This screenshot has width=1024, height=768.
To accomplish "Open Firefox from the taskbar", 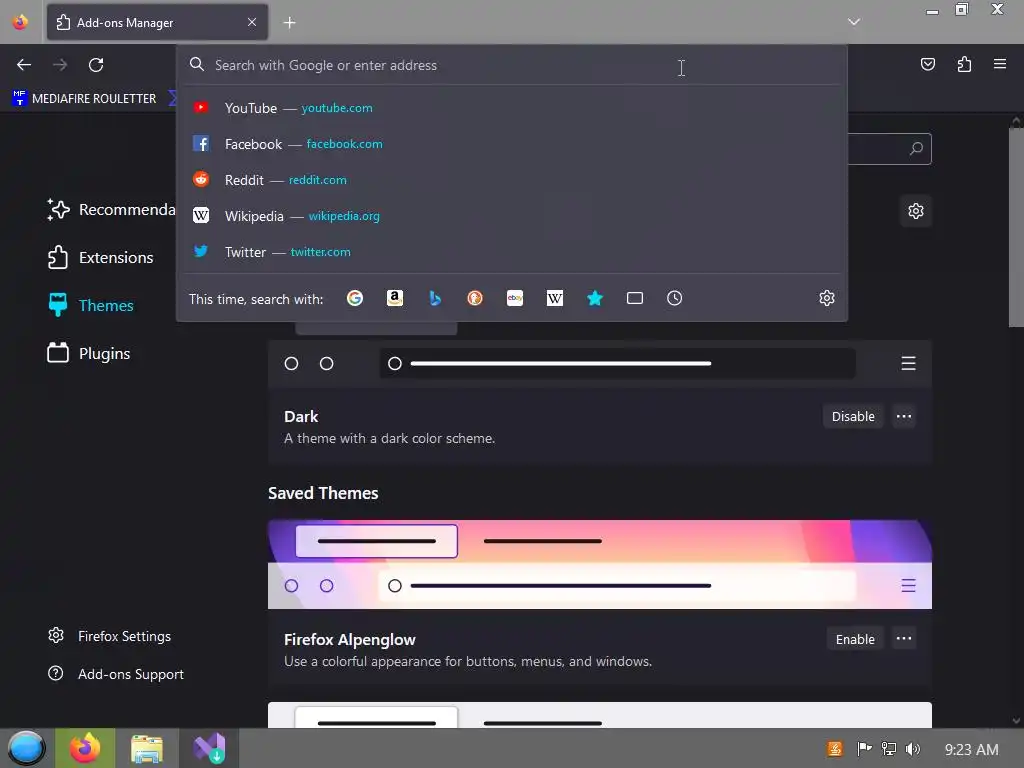I will 85,748.
